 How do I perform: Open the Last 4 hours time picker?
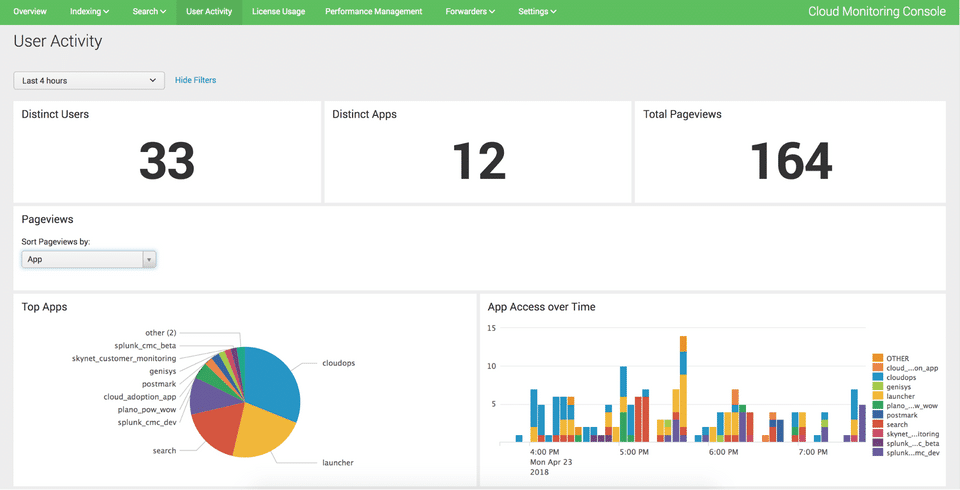89,80
